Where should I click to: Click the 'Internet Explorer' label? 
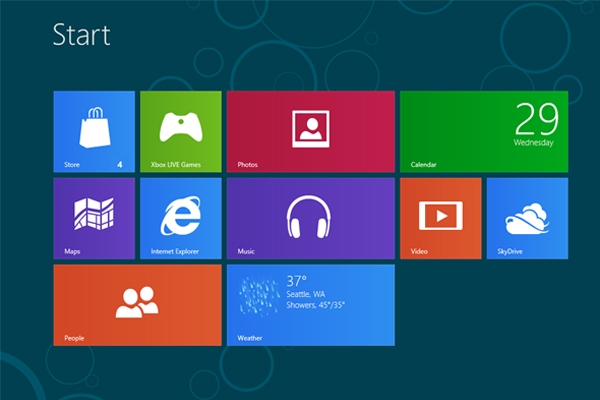(x=175, y=251)
